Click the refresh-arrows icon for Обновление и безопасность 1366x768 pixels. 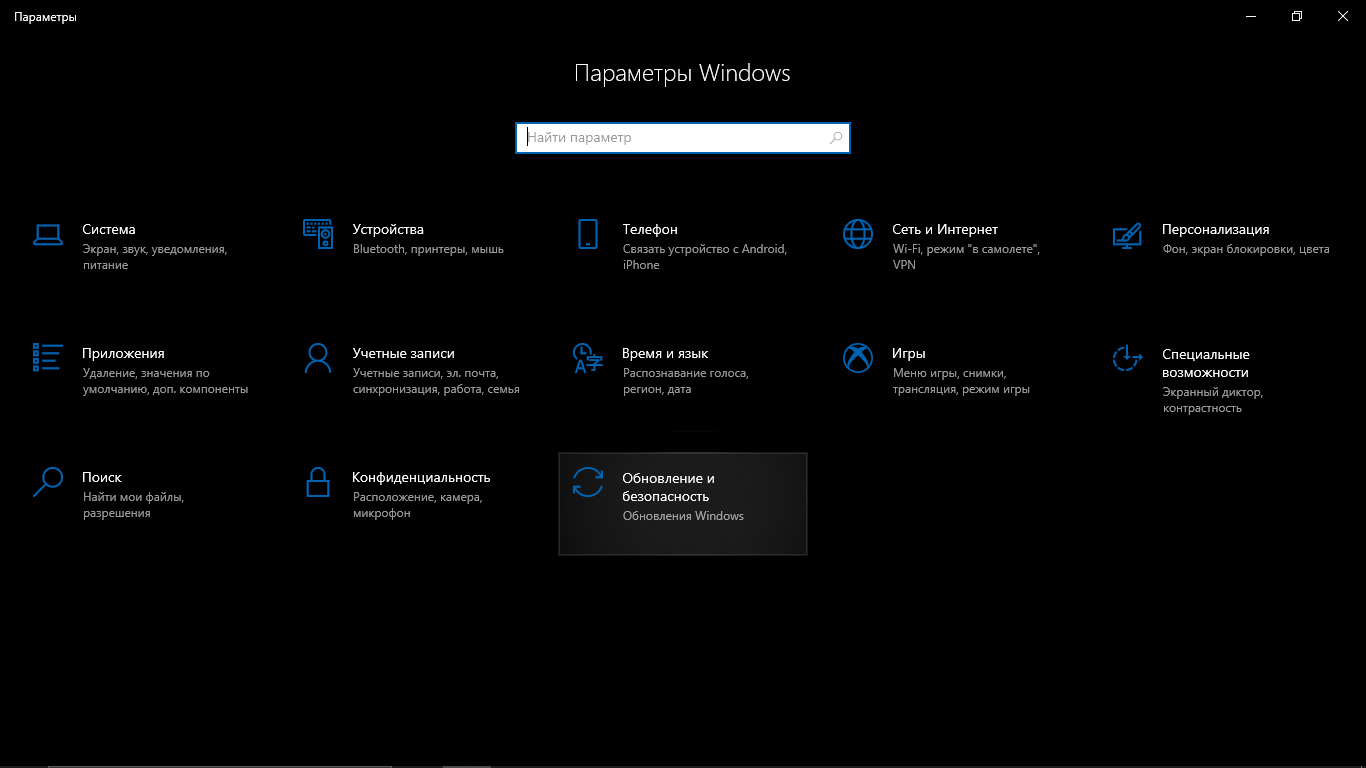click(588, 481)
